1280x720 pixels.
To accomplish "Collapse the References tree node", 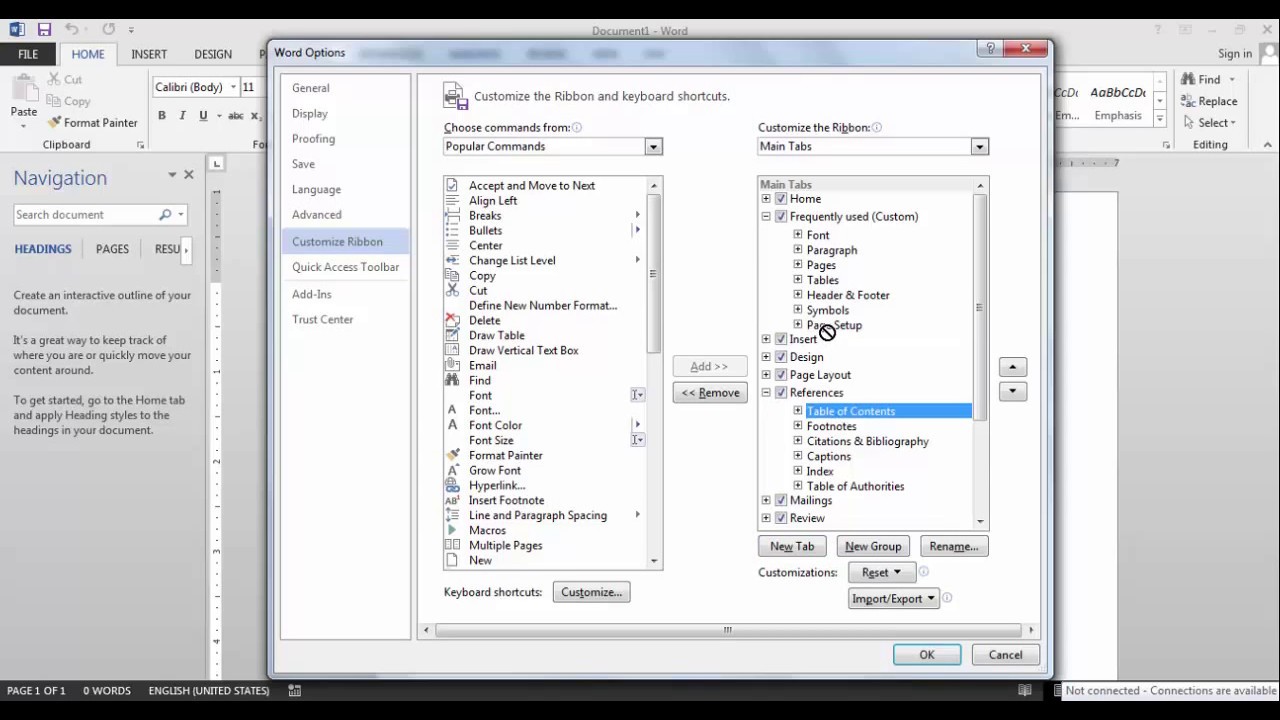I will [x=766, y=393].
